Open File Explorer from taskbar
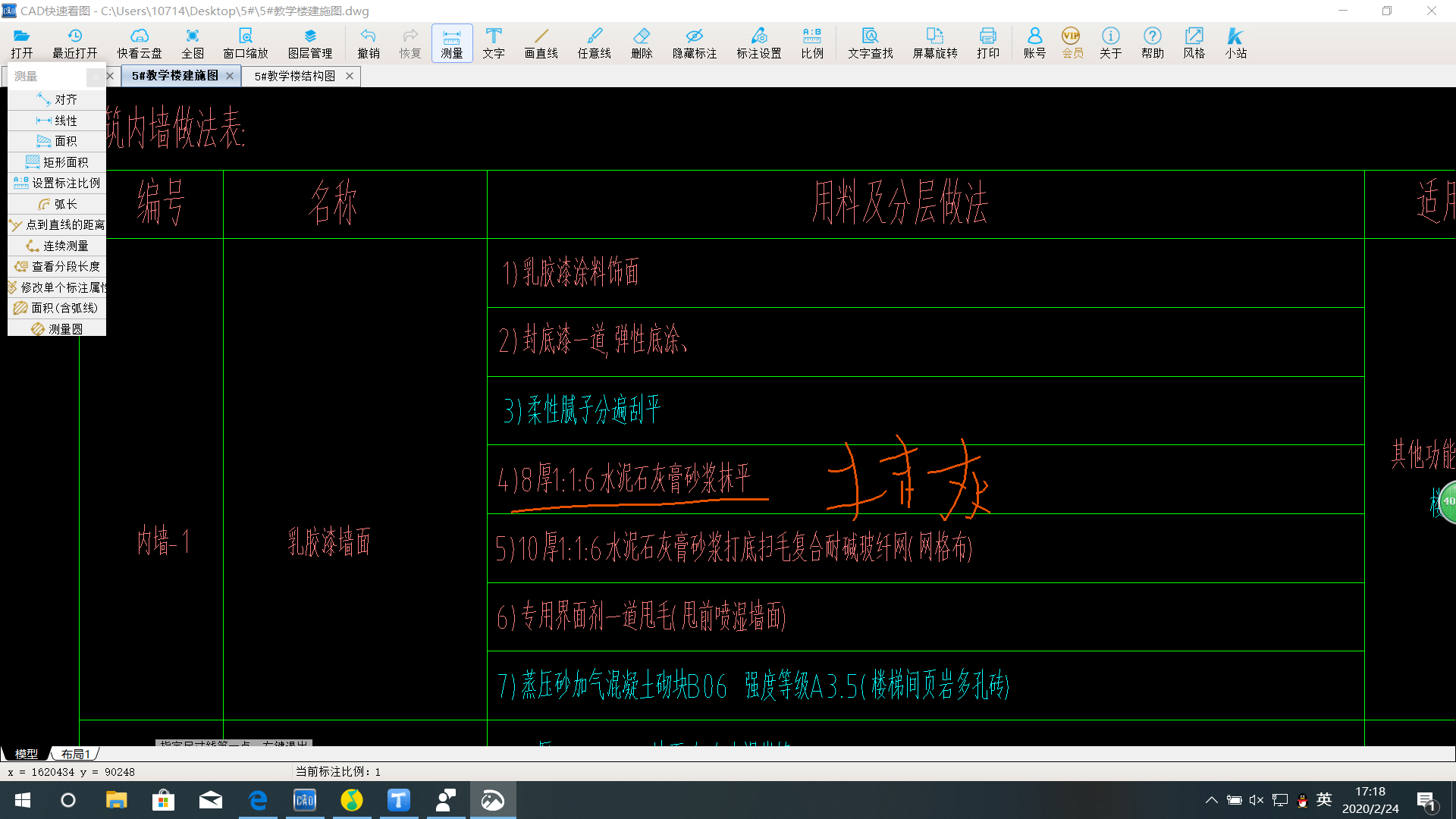This screenshot has width=1456, height=819. tap(116, 800)
